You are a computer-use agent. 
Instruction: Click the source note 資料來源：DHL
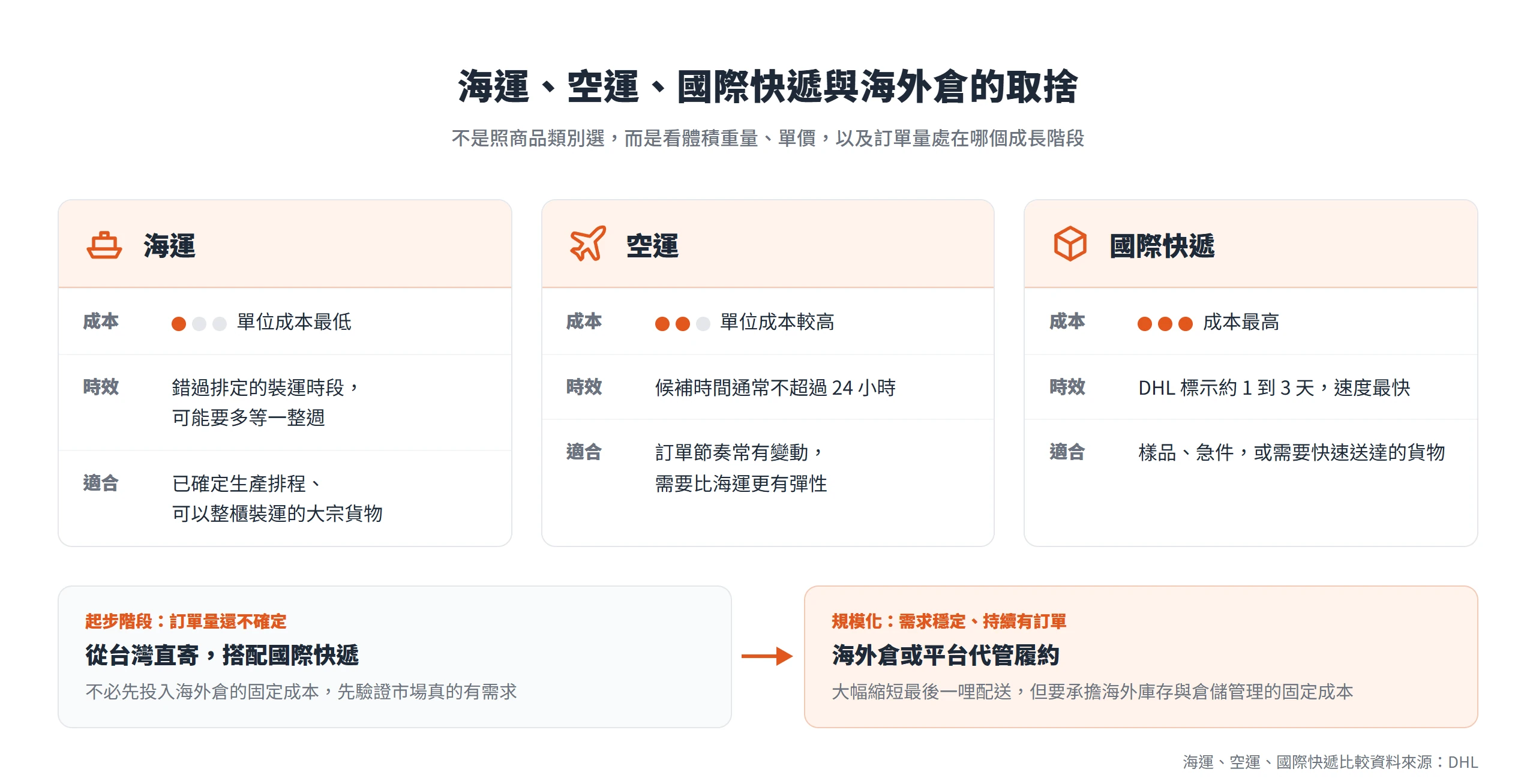(1424, 762)
